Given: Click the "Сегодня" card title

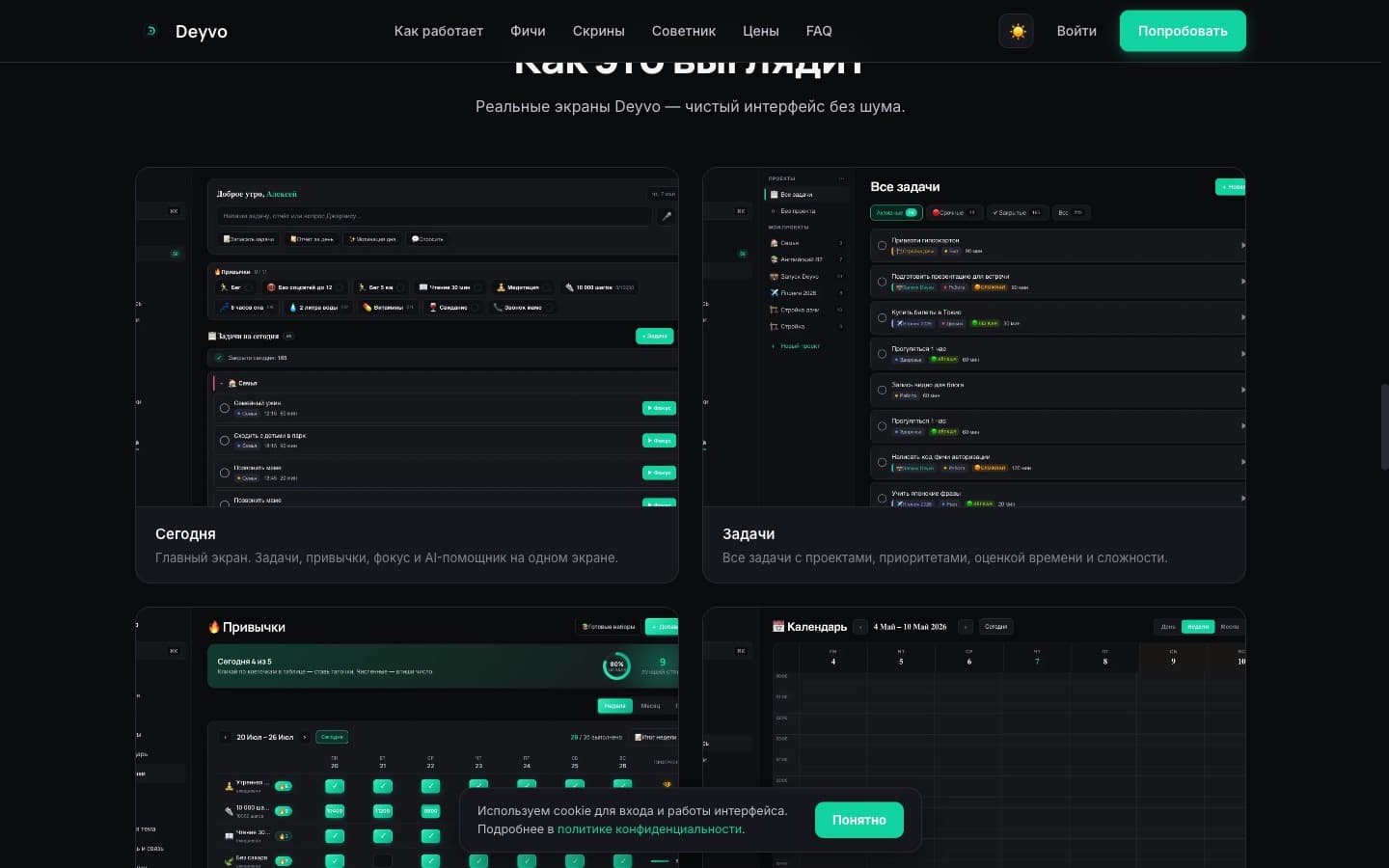Looking at the screenshot, I should (185, 534).
